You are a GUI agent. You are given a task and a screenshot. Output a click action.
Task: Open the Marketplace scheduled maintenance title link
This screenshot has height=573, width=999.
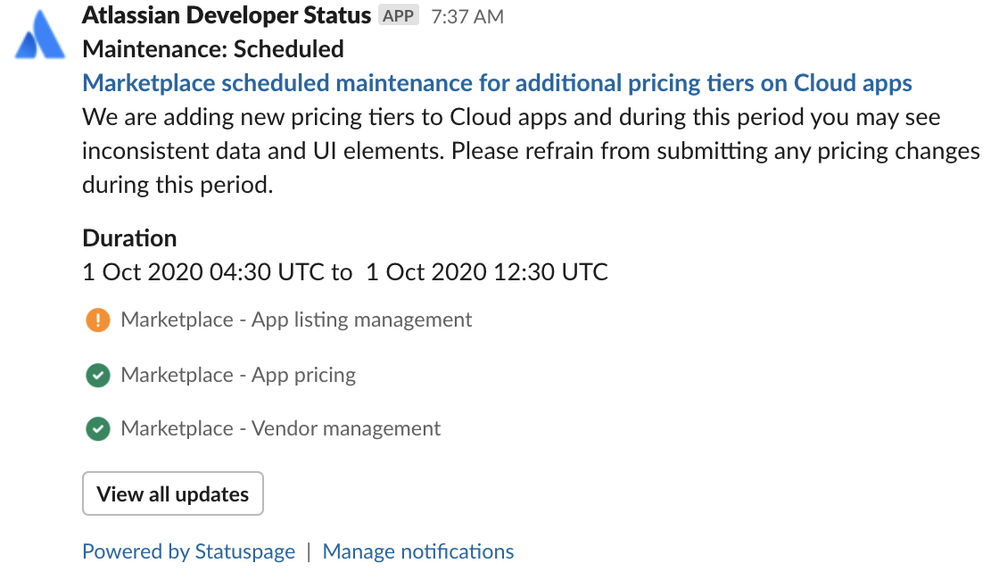coord(497,83)
